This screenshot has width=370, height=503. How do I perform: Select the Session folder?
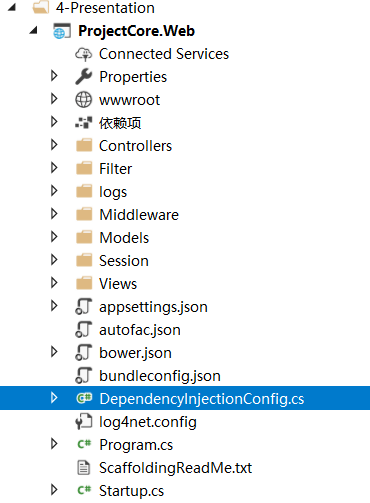[x=124, y=261]
